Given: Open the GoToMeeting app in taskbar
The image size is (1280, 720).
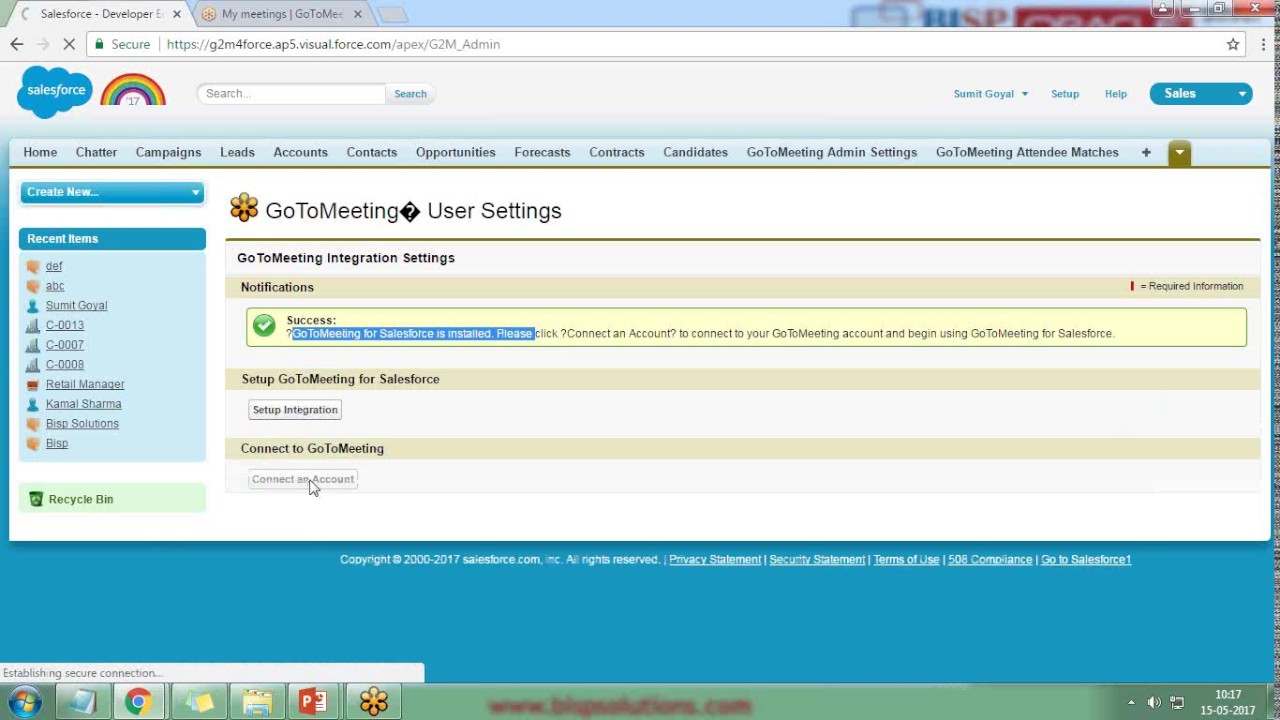Looking at the screenshot, I should [x=374, y=702].
